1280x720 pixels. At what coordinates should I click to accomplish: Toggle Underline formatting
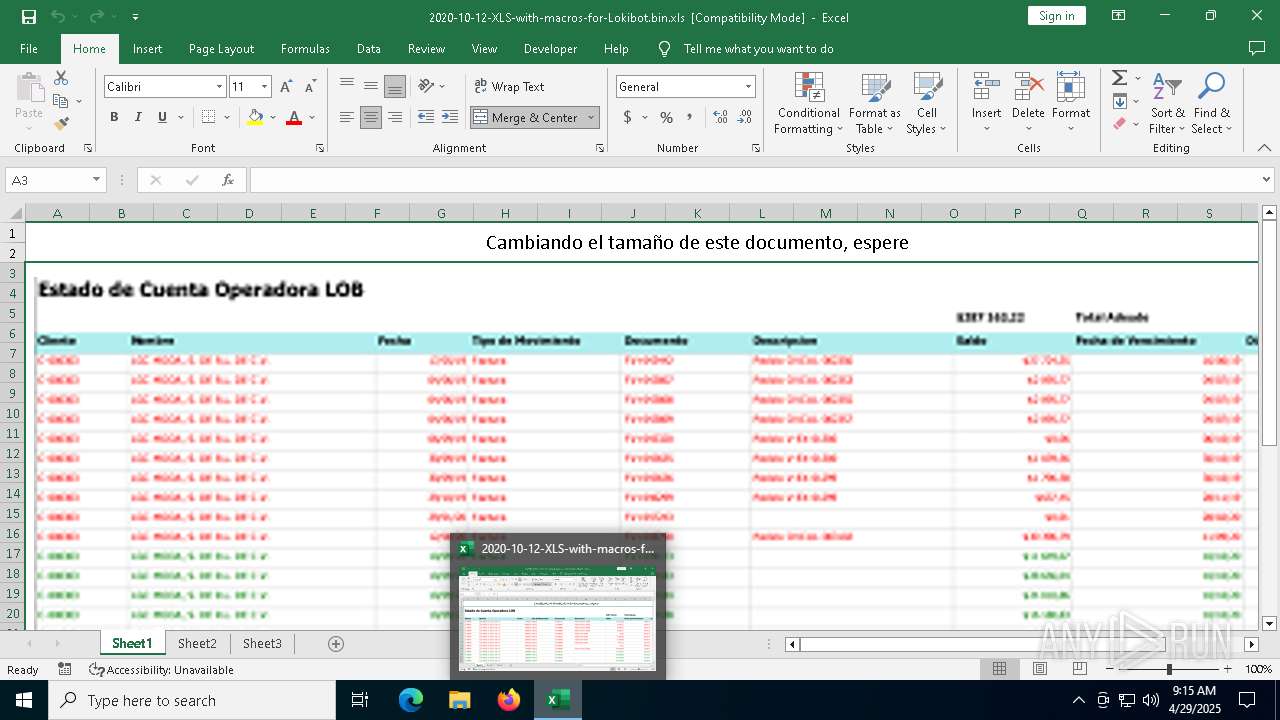(162, 117)
